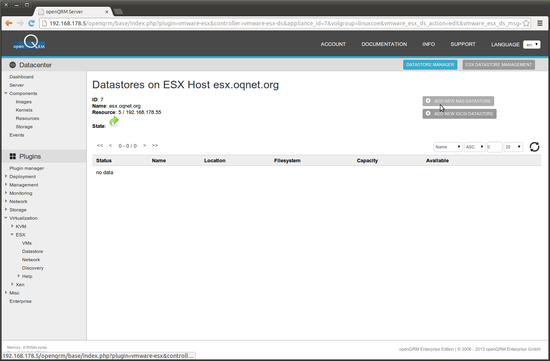This screenshot has width=550, height=361.
Task: Click the openQRM logo
Action: [29, 42]
